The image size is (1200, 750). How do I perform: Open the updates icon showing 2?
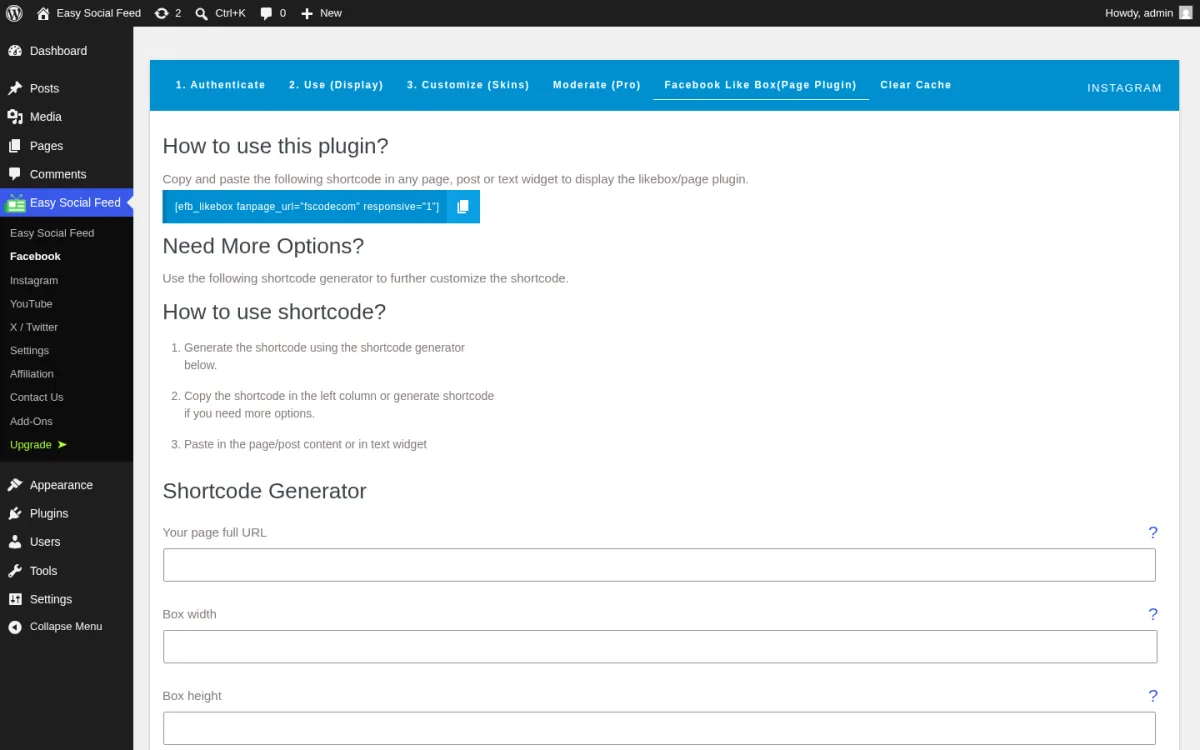162,13
